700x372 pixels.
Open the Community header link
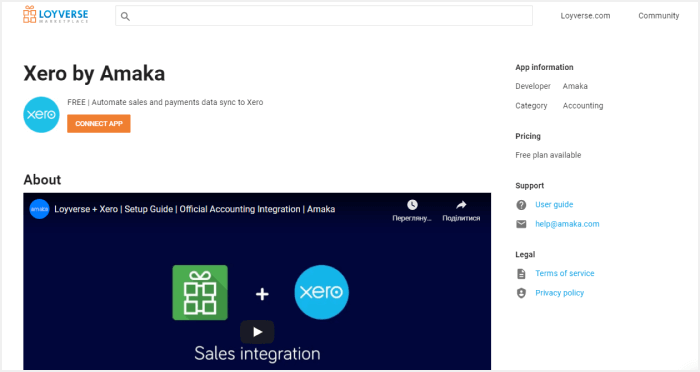click(658, 16)
